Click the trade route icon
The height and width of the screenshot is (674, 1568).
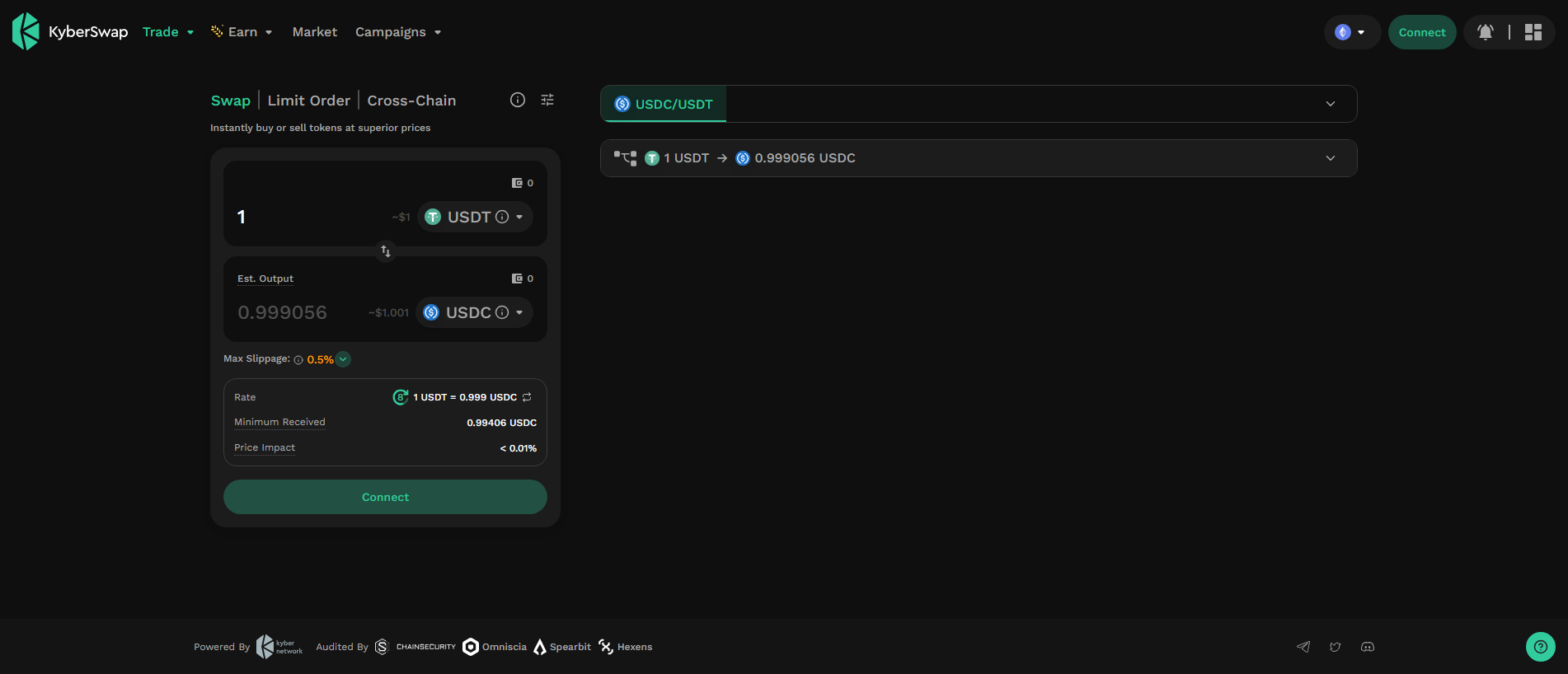coord(625,158)
